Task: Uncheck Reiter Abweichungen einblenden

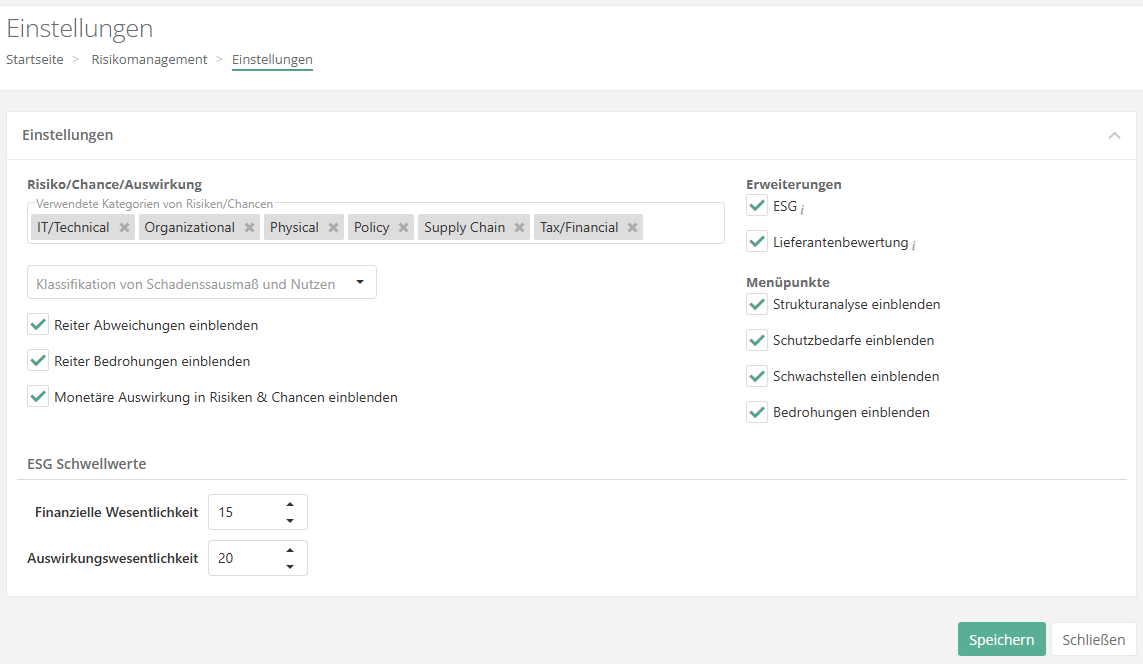Action: [38, 325]
